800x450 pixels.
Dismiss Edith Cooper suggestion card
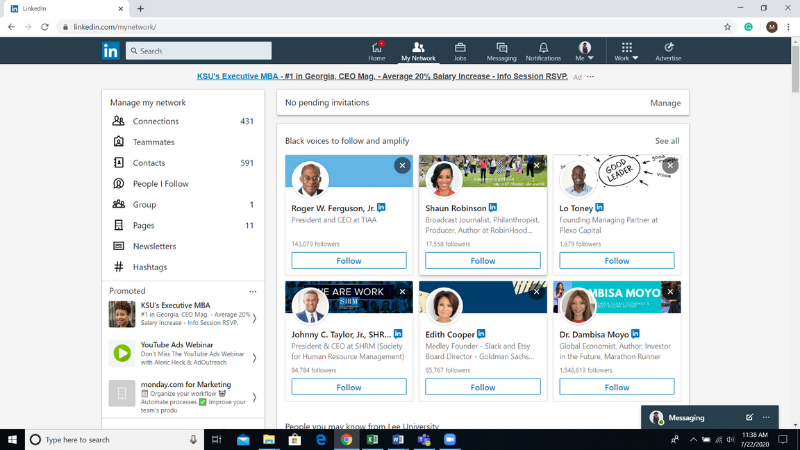pos(536,292)
